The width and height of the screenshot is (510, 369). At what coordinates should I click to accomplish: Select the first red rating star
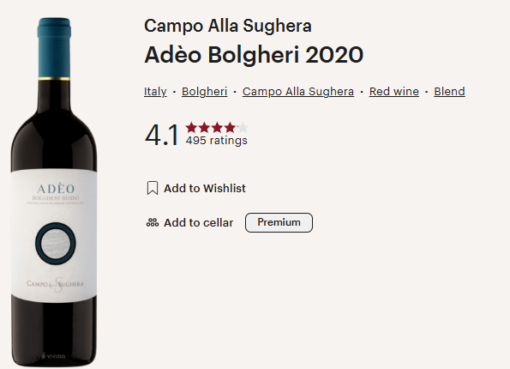(191, 127)
